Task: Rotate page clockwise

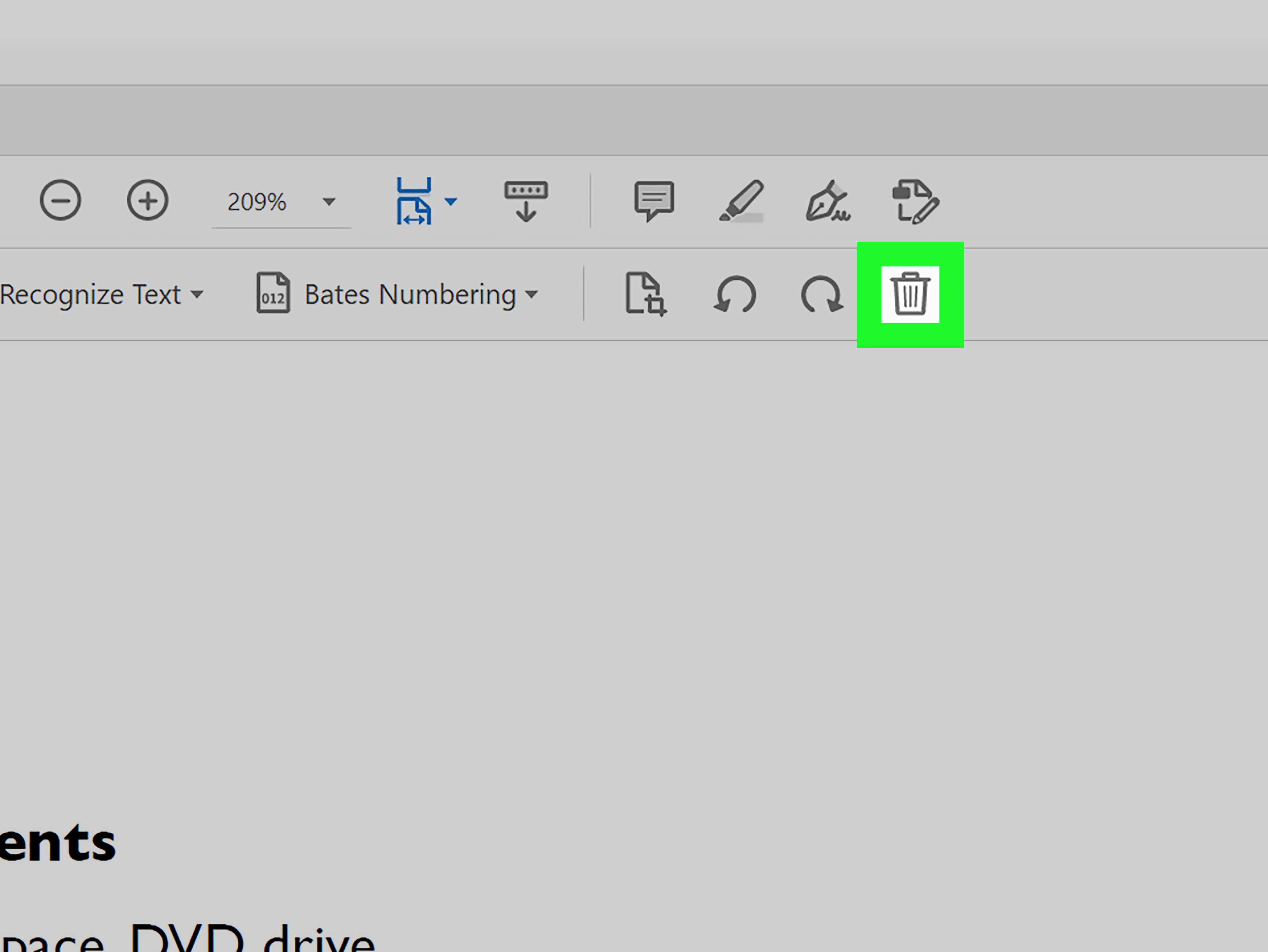Action: pyautogui.click(x=821, y=295)
